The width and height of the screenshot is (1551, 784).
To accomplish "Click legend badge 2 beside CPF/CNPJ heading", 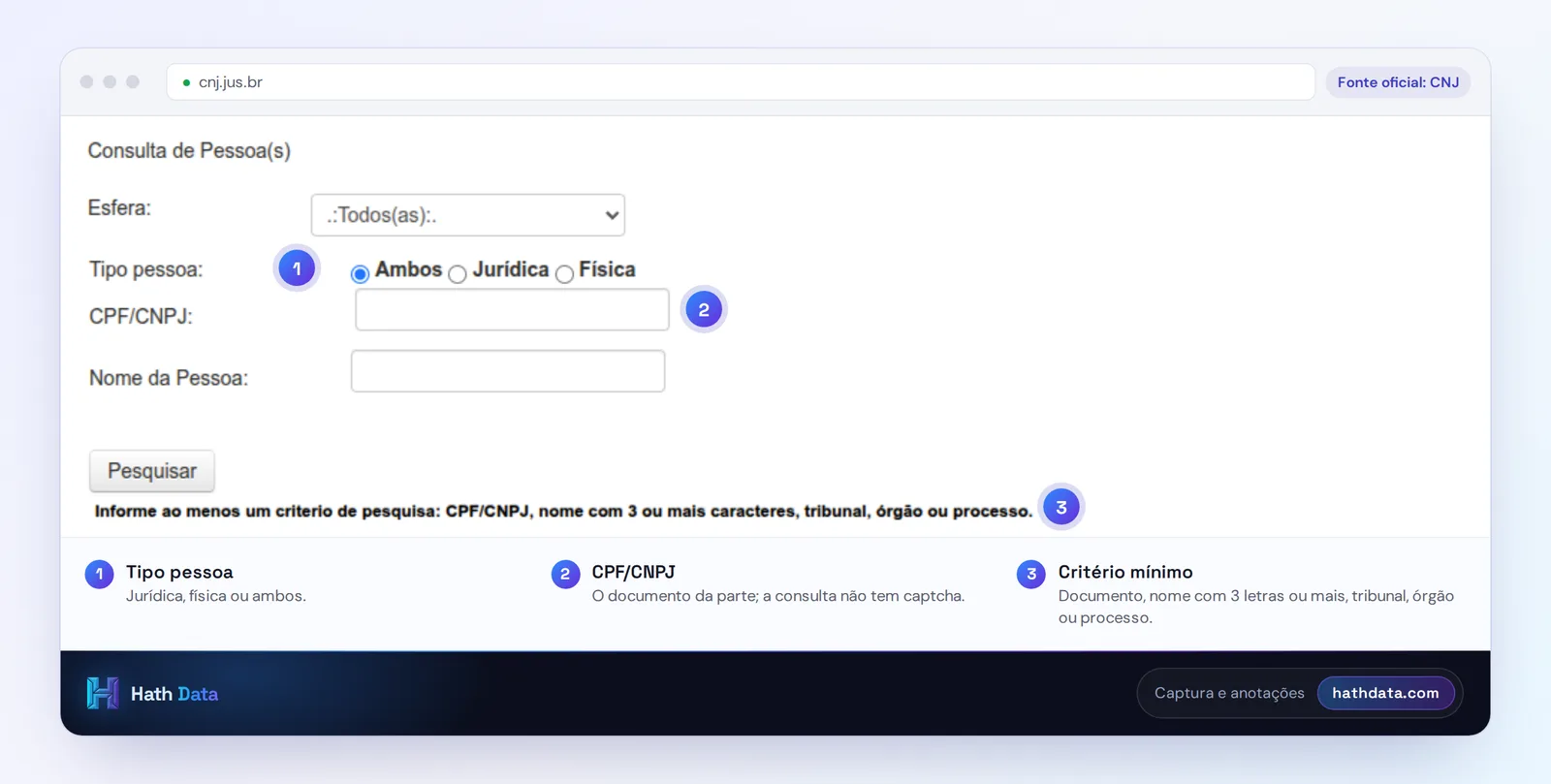I will (x=565, y=574).
